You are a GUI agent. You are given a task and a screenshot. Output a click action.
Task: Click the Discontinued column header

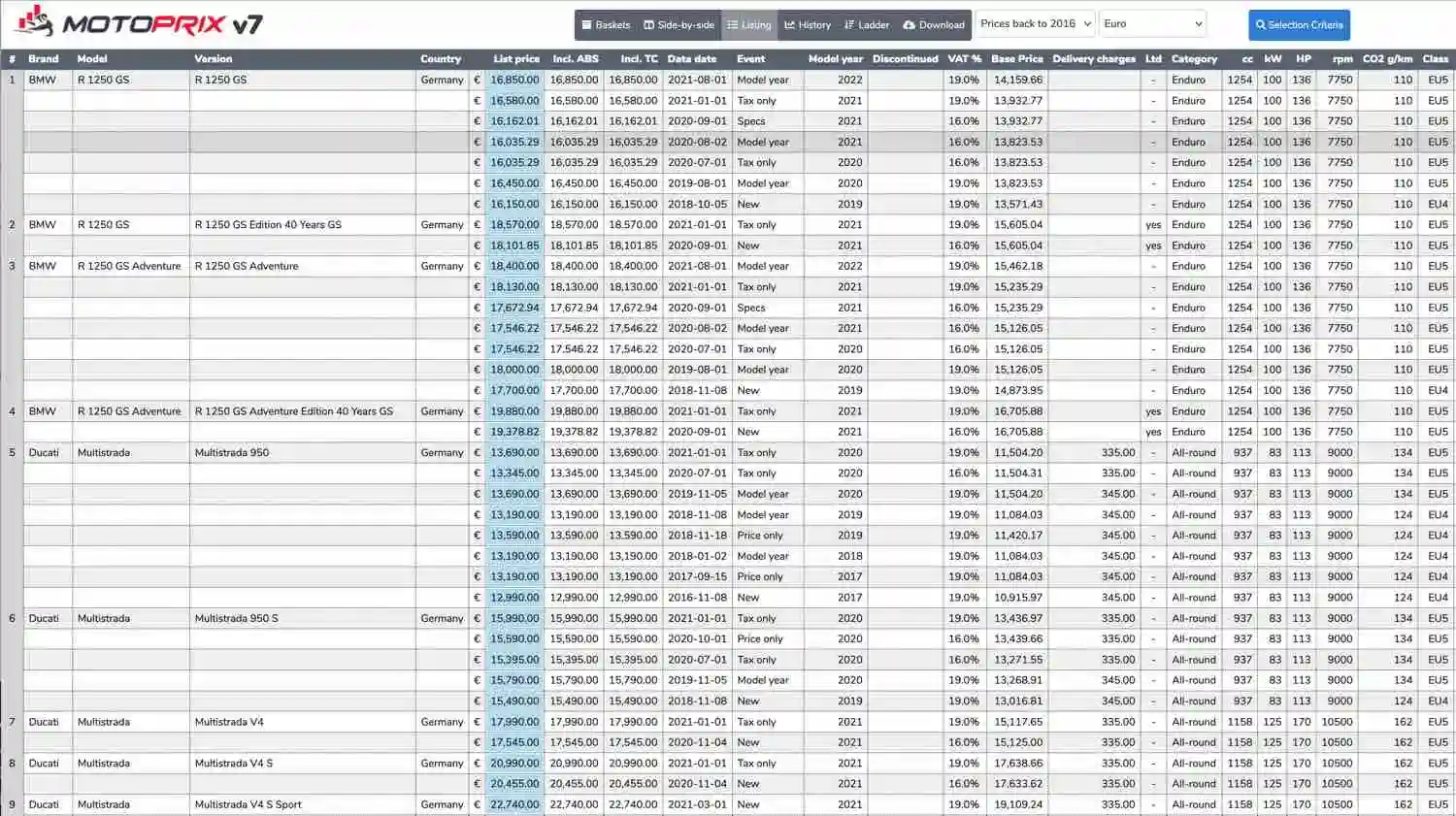906,59
